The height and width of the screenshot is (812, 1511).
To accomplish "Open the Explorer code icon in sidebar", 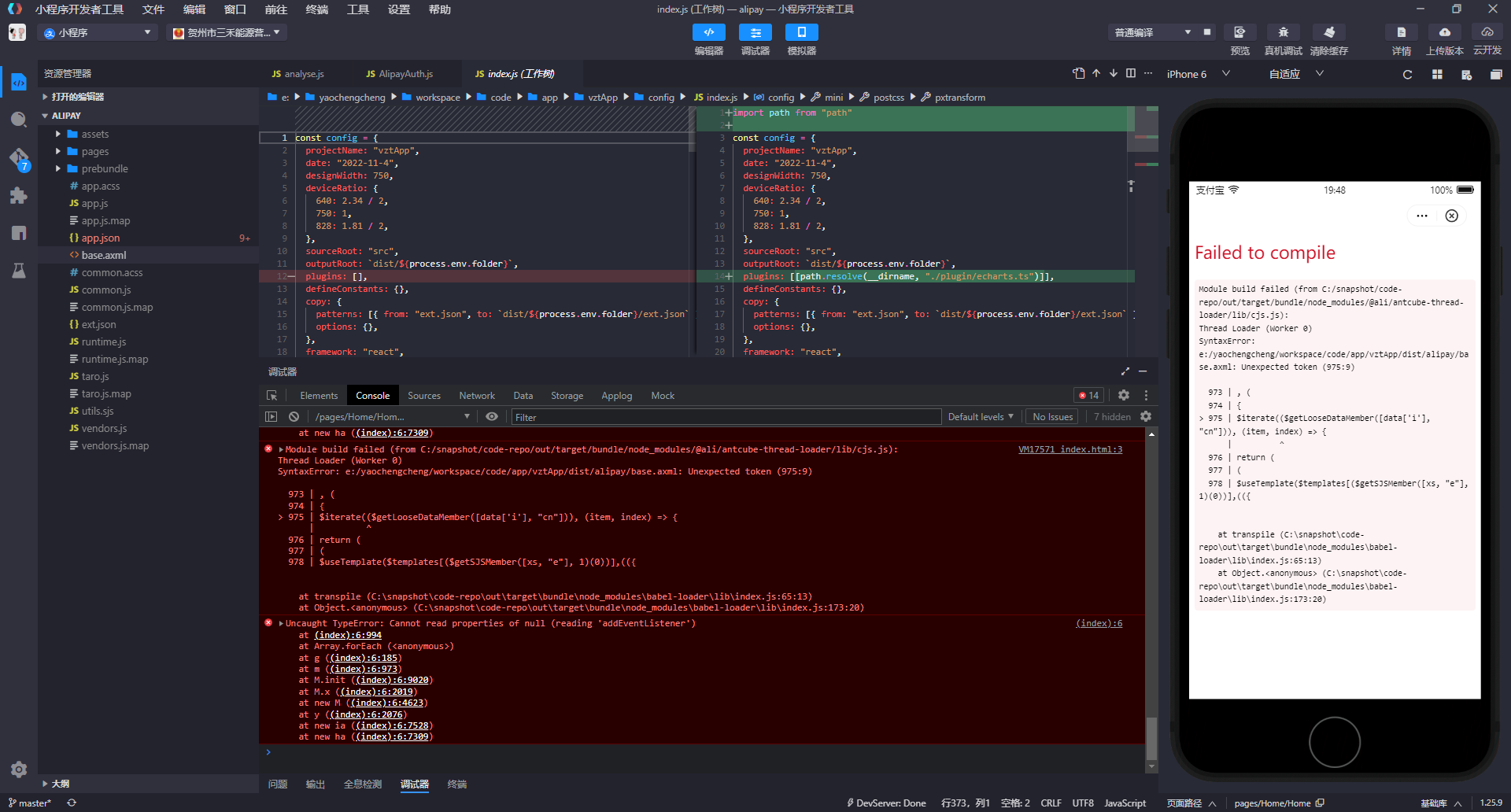I will click(x=19, y=83).
